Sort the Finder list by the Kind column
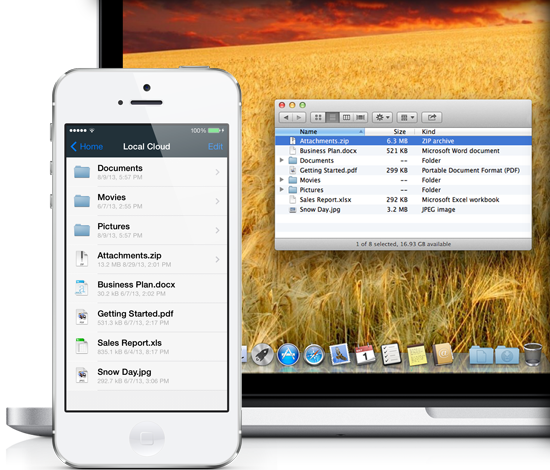The width and height of the screenshot is (550, 470). click(x=473, y=132)
